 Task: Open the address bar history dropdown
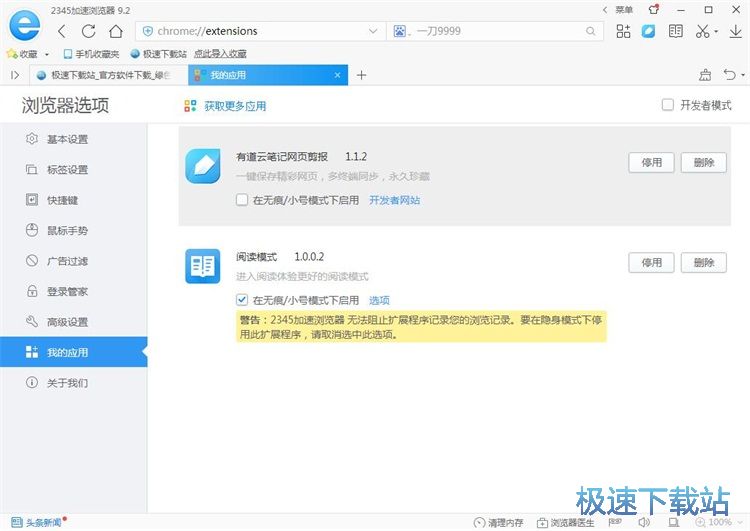373,31
